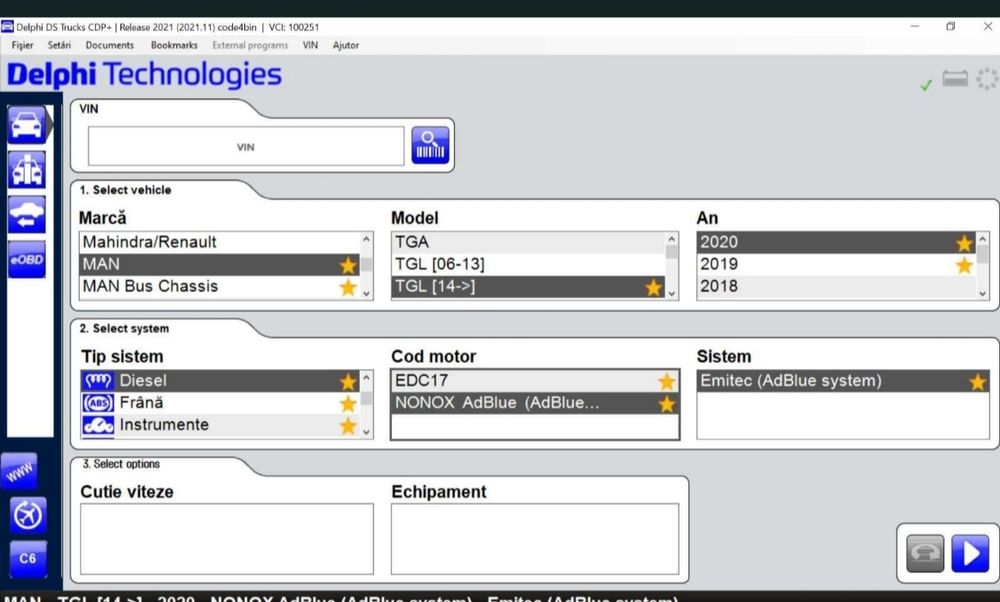This screenshot has width=1000, height=602.
Task: Click the vehicle history swap icon
Action: coord(27,214)
